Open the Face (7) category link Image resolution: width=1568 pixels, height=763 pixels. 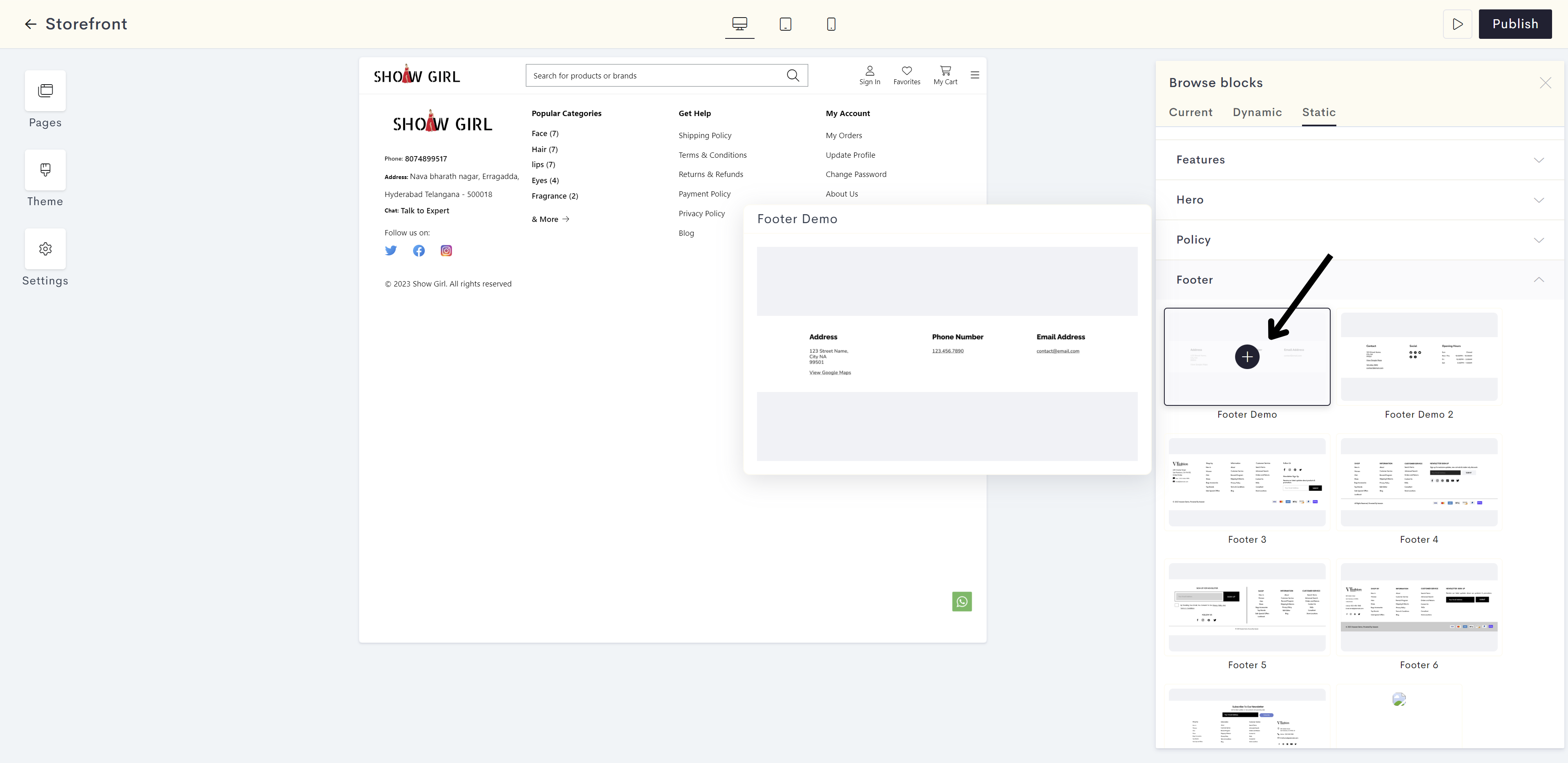545,133
